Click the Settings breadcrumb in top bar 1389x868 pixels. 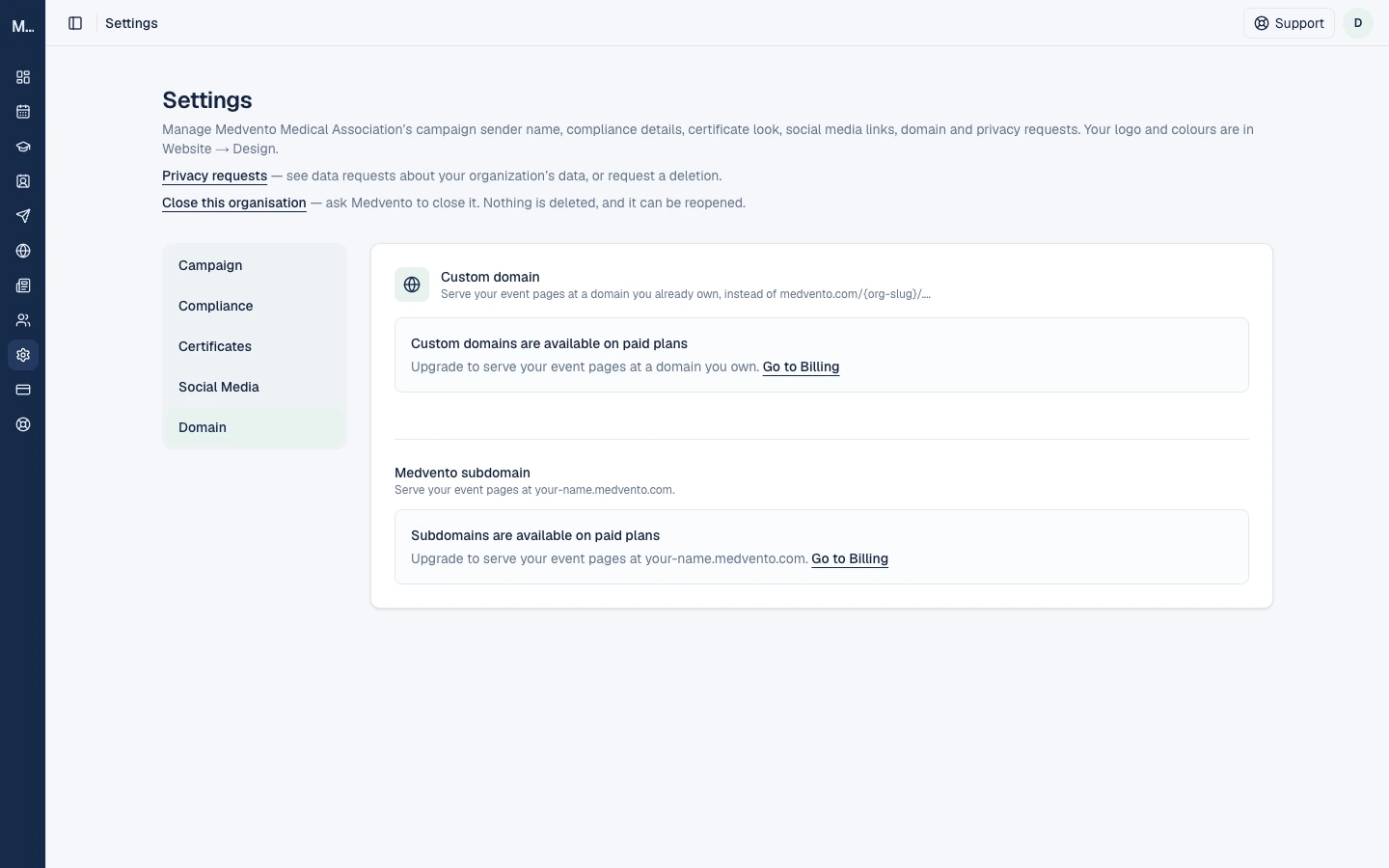pyautogui.click(x=131, y=23)
